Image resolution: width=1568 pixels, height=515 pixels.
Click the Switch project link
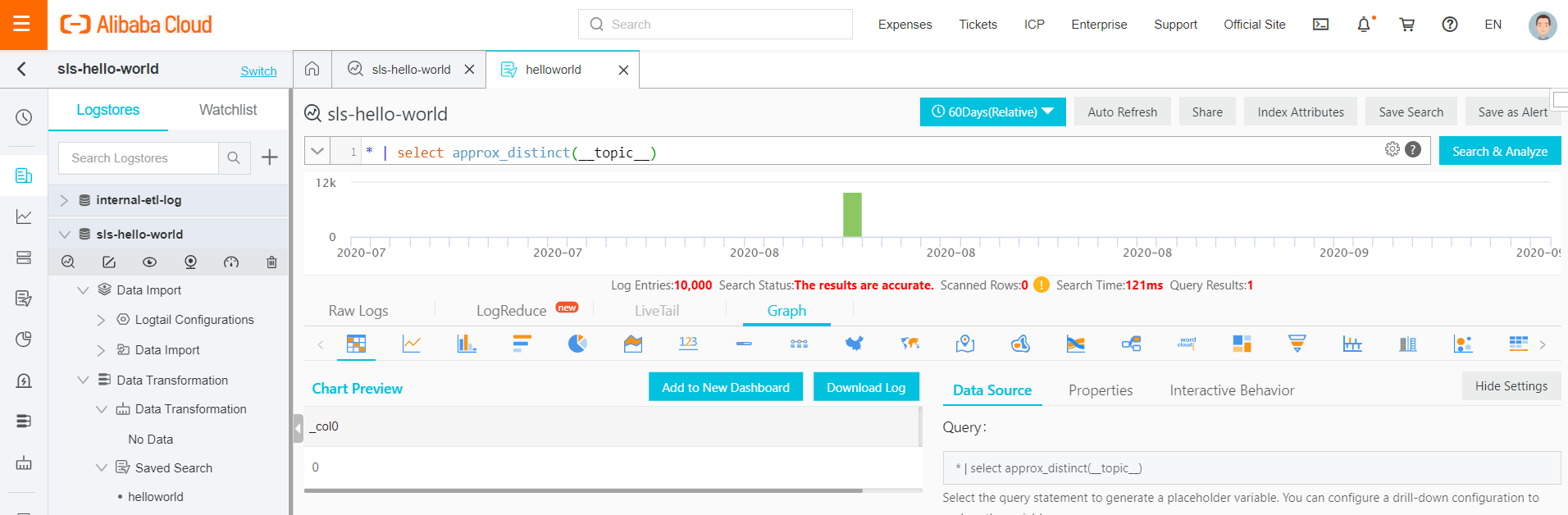tap(258, 71)
